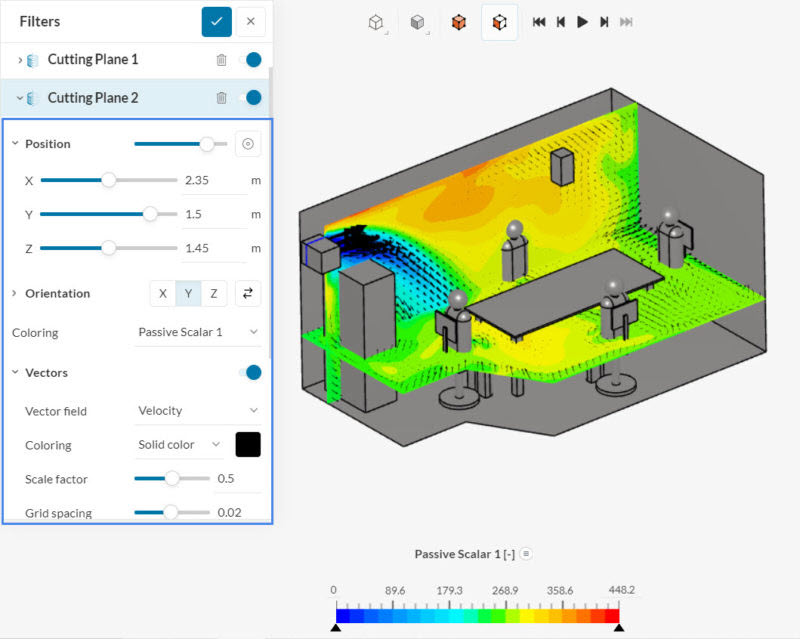The height and width of the screenshot is (639, 800).
Task: Open the Coloring dropdown showing Passive Scalar 1
Action: click(197, 332)
